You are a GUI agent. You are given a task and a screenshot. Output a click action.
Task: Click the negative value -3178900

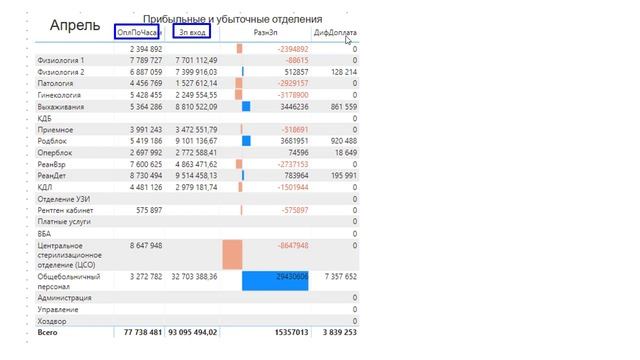[x=293, y=95]
